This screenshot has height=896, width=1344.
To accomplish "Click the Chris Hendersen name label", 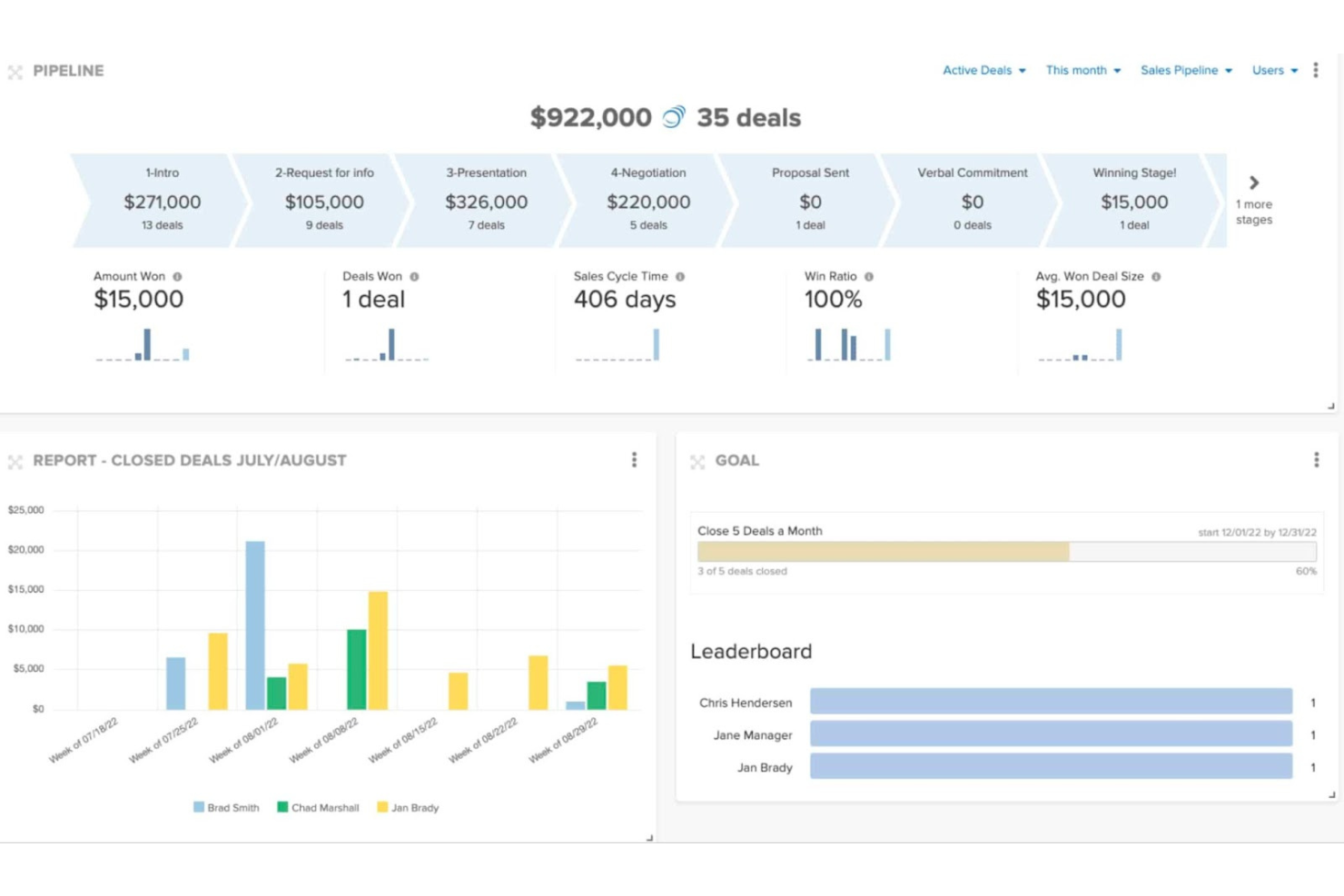I will tap(746, 703).
